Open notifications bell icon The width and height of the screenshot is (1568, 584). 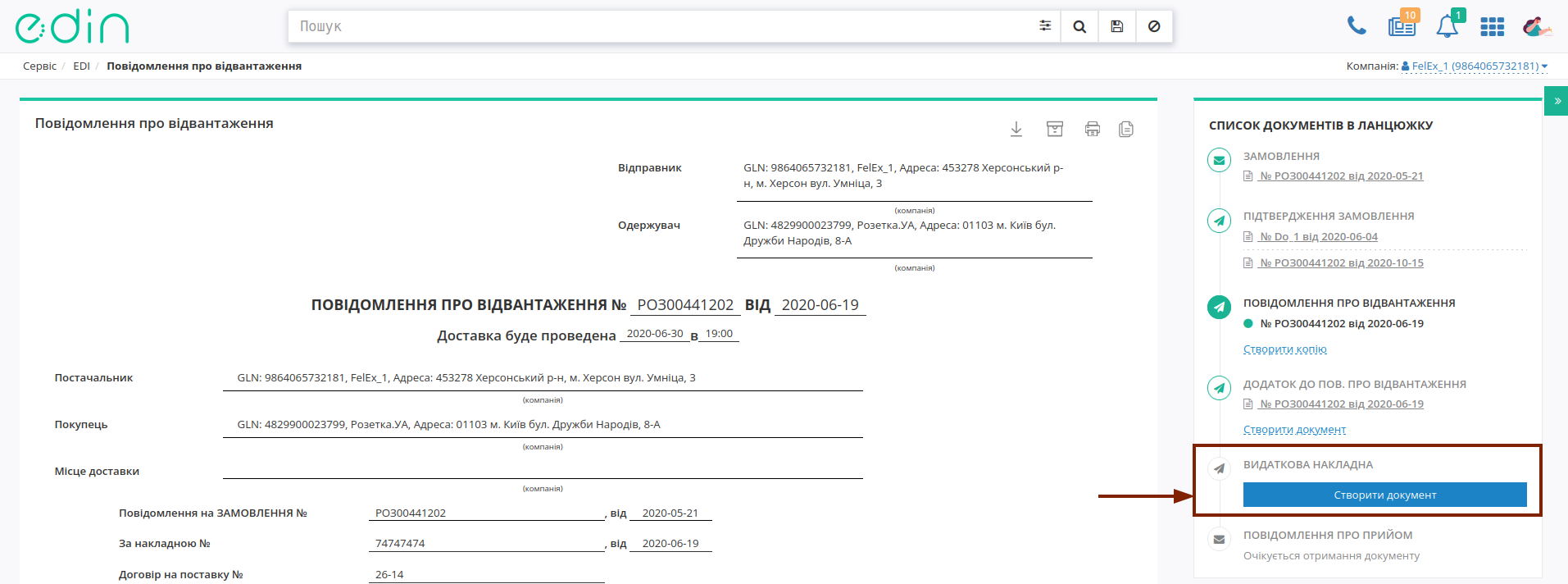[1448, 25]
